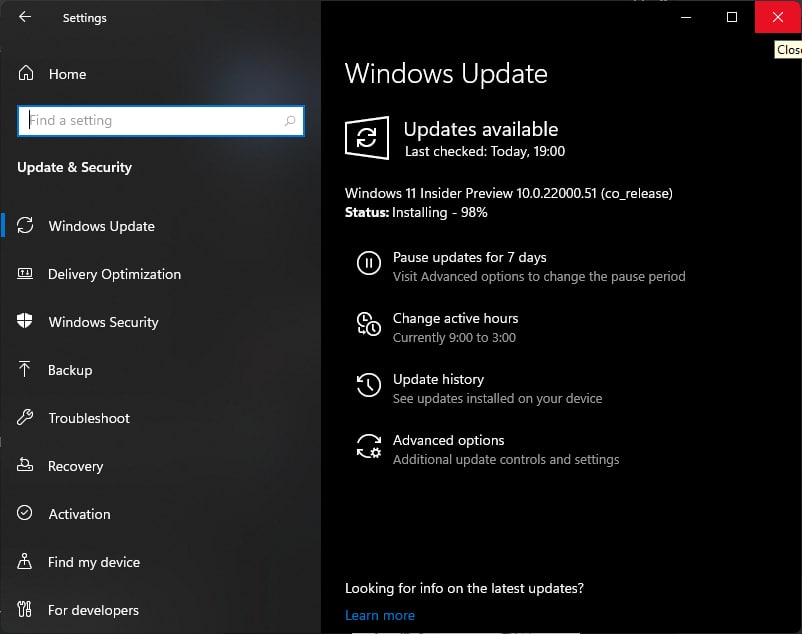The width and height of the screenshot is (802, 634).
Task: Open For developers settings
Action: 93,610
